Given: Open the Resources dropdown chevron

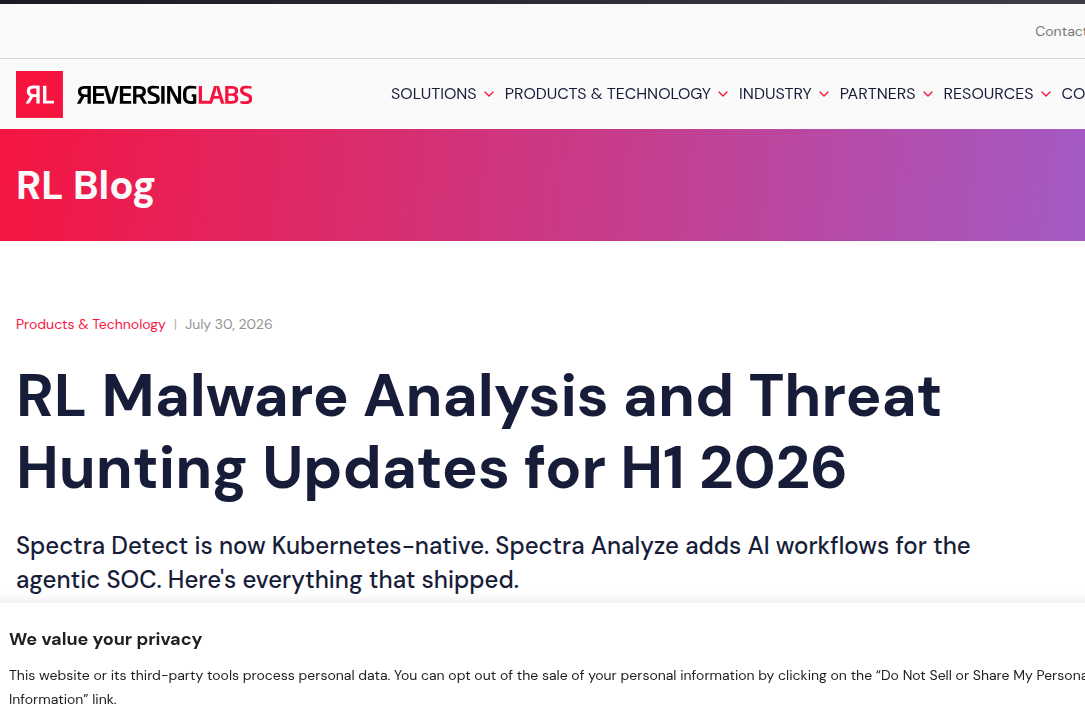Looking at the screenshot, I should point(1046,94).
